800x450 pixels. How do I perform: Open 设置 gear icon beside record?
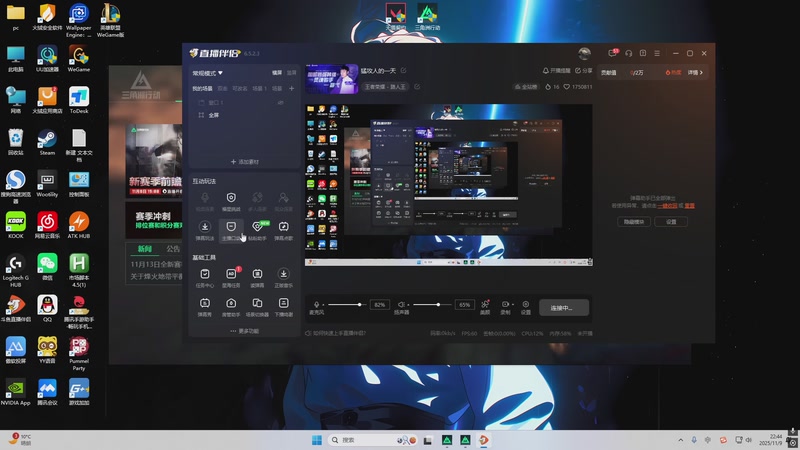pyautogui.click(x=526, y=304)
